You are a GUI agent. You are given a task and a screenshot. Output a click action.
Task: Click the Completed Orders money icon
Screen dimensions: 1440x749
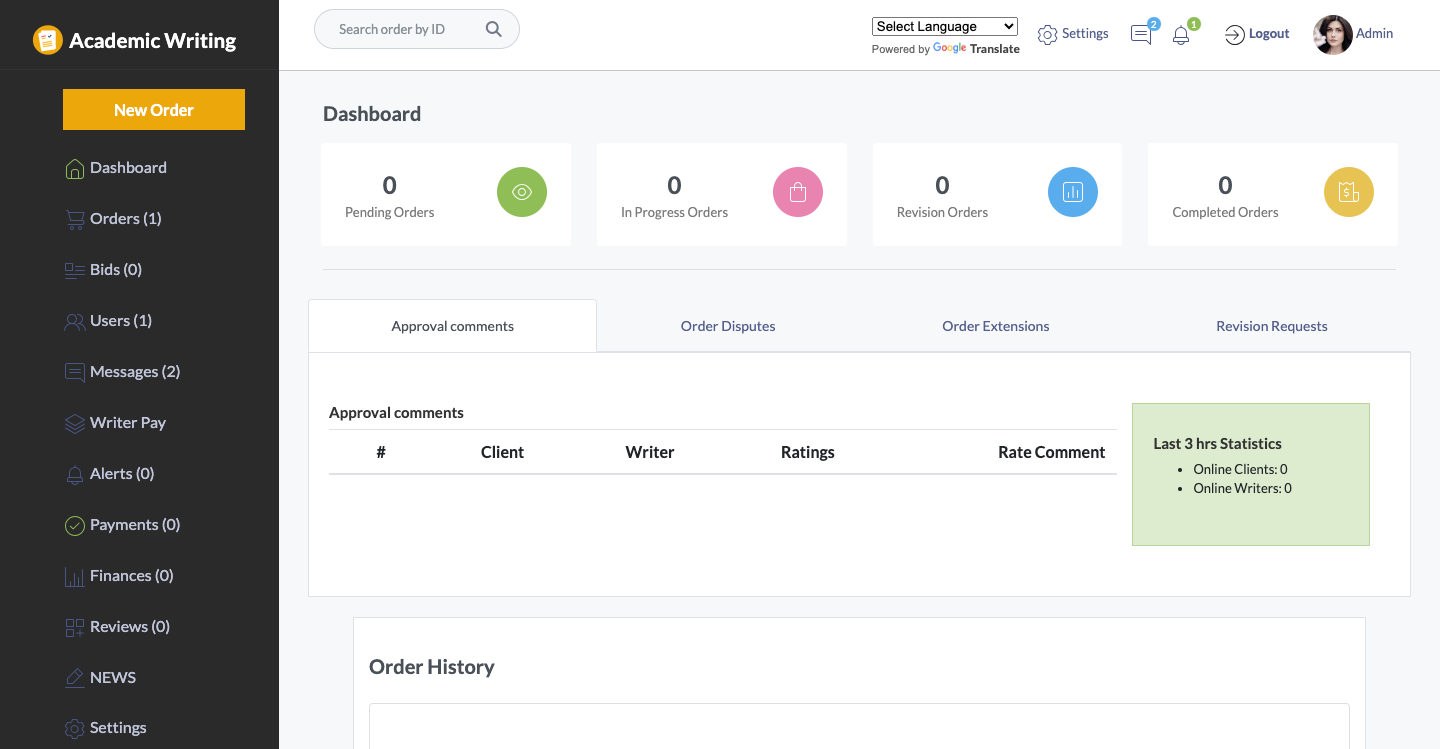coord(1348,192)
